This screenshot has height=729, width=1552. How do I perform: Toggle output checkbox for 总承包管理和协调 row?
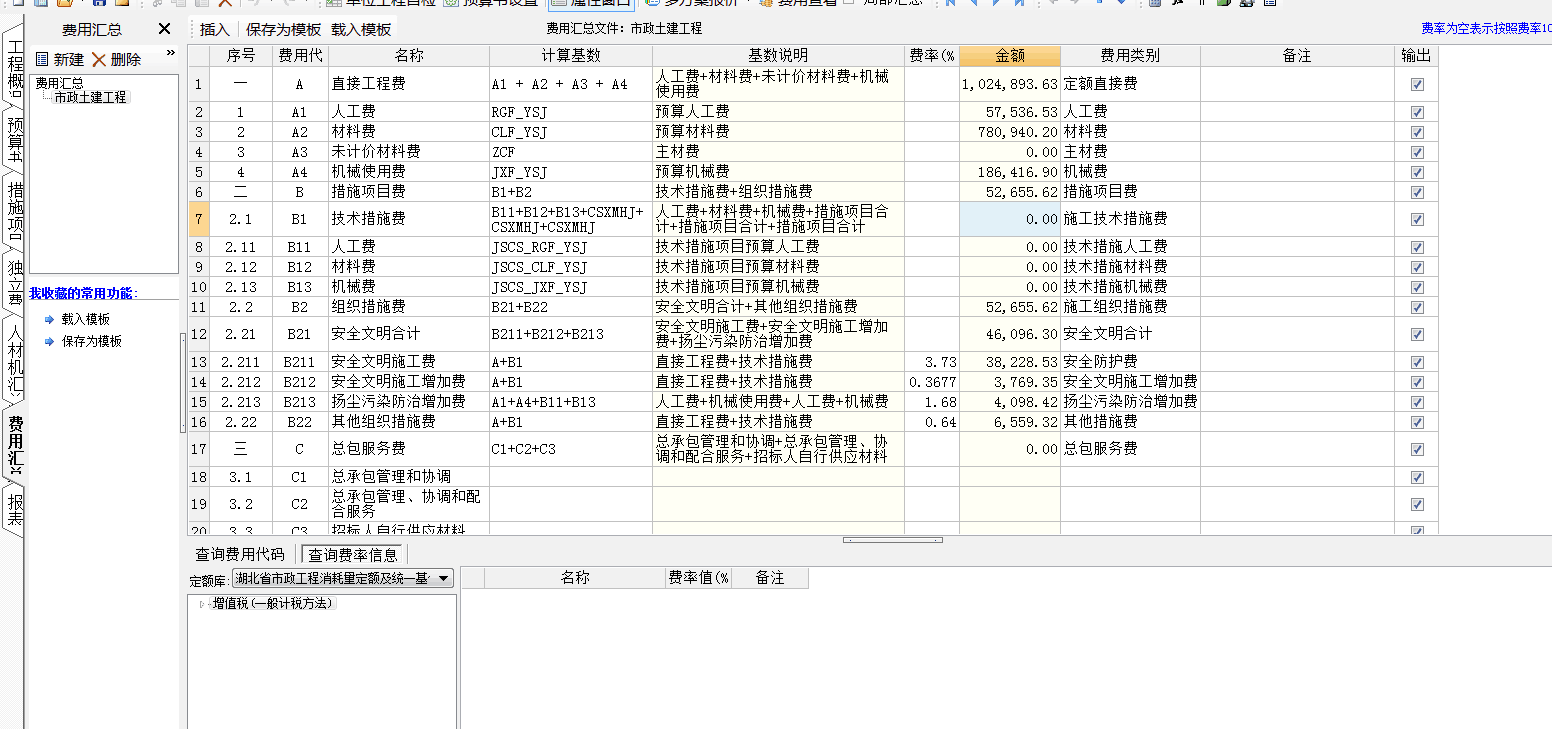tap(1417, 477)
